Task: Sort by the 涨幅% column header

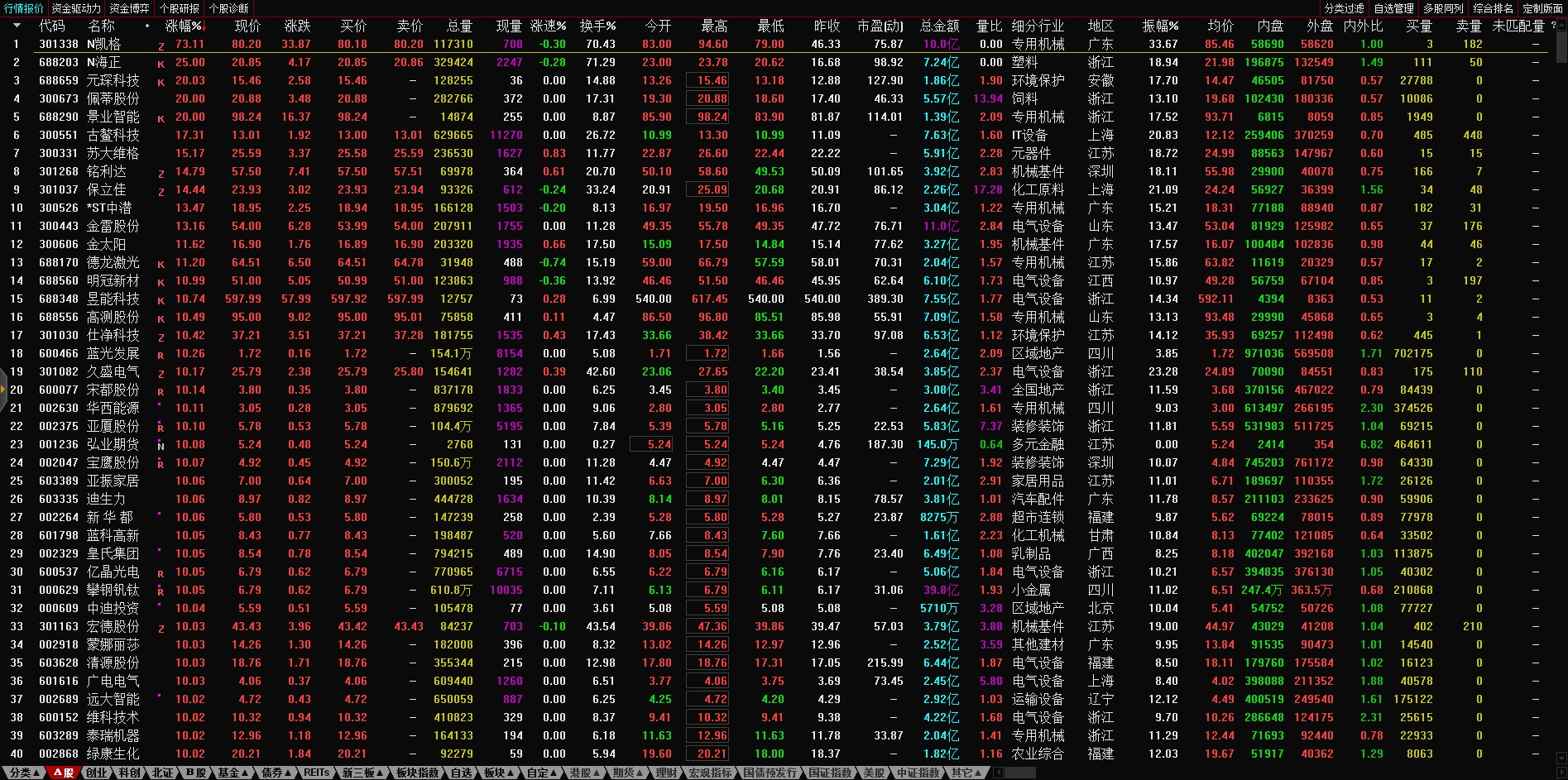Action: [x=183, y=26]
